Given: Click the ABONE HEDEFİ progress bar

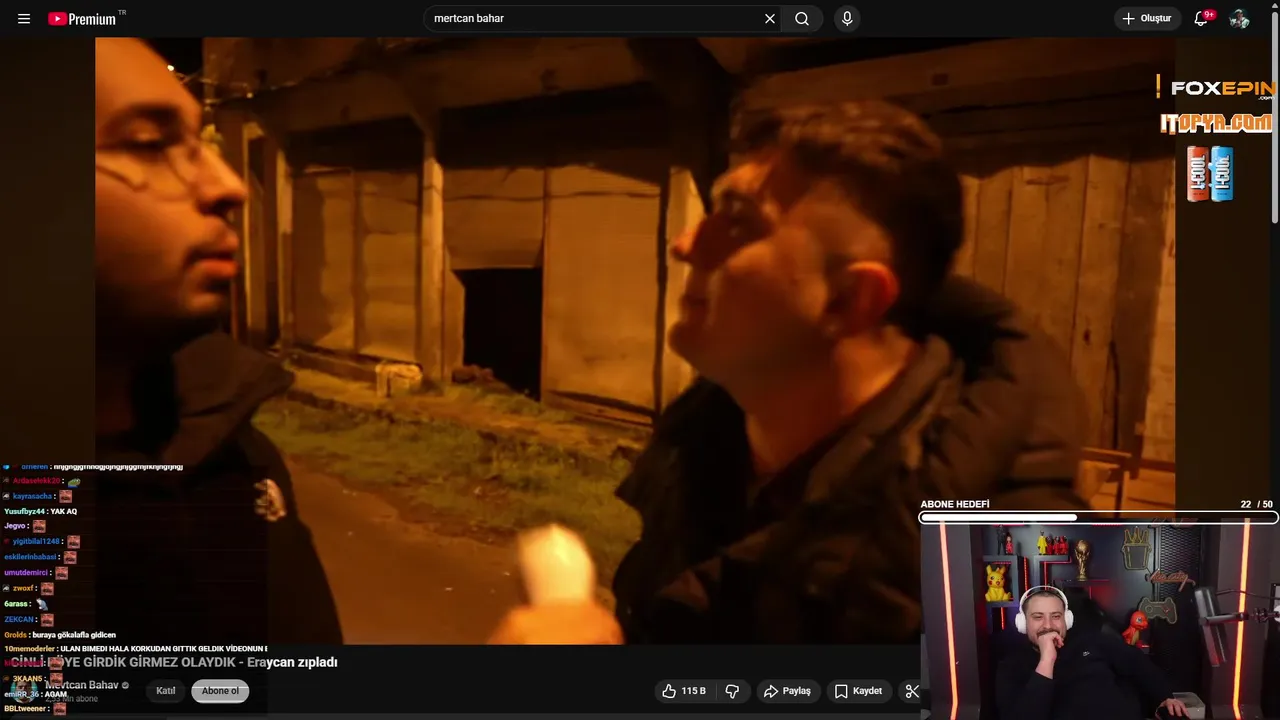Looking at the screenshot, I should 1098,518.
